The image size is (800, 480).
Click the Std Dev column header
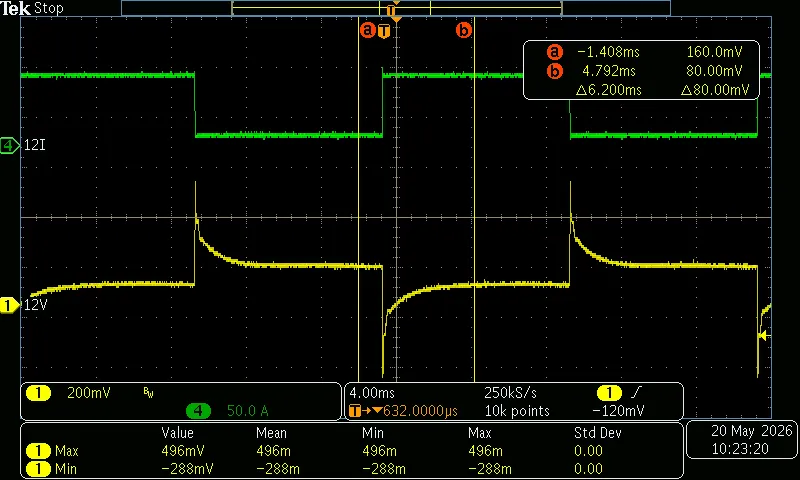[597, 433]
